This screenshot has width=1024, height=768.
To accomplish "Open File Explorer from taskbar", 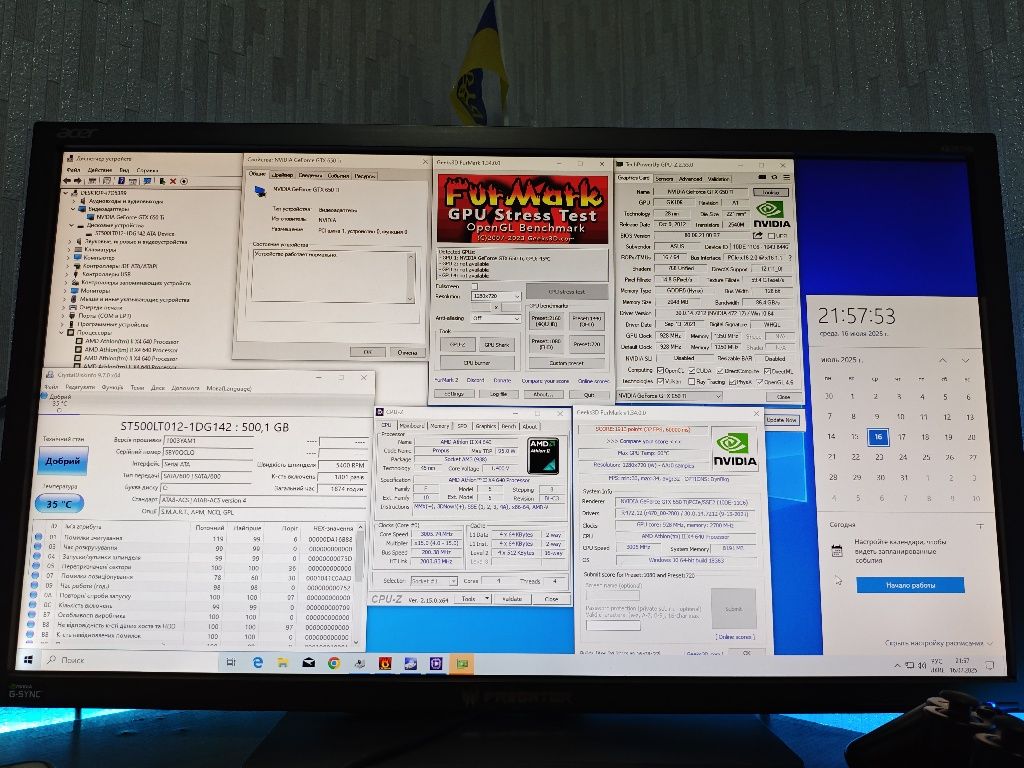I will (x=283, y=662).
